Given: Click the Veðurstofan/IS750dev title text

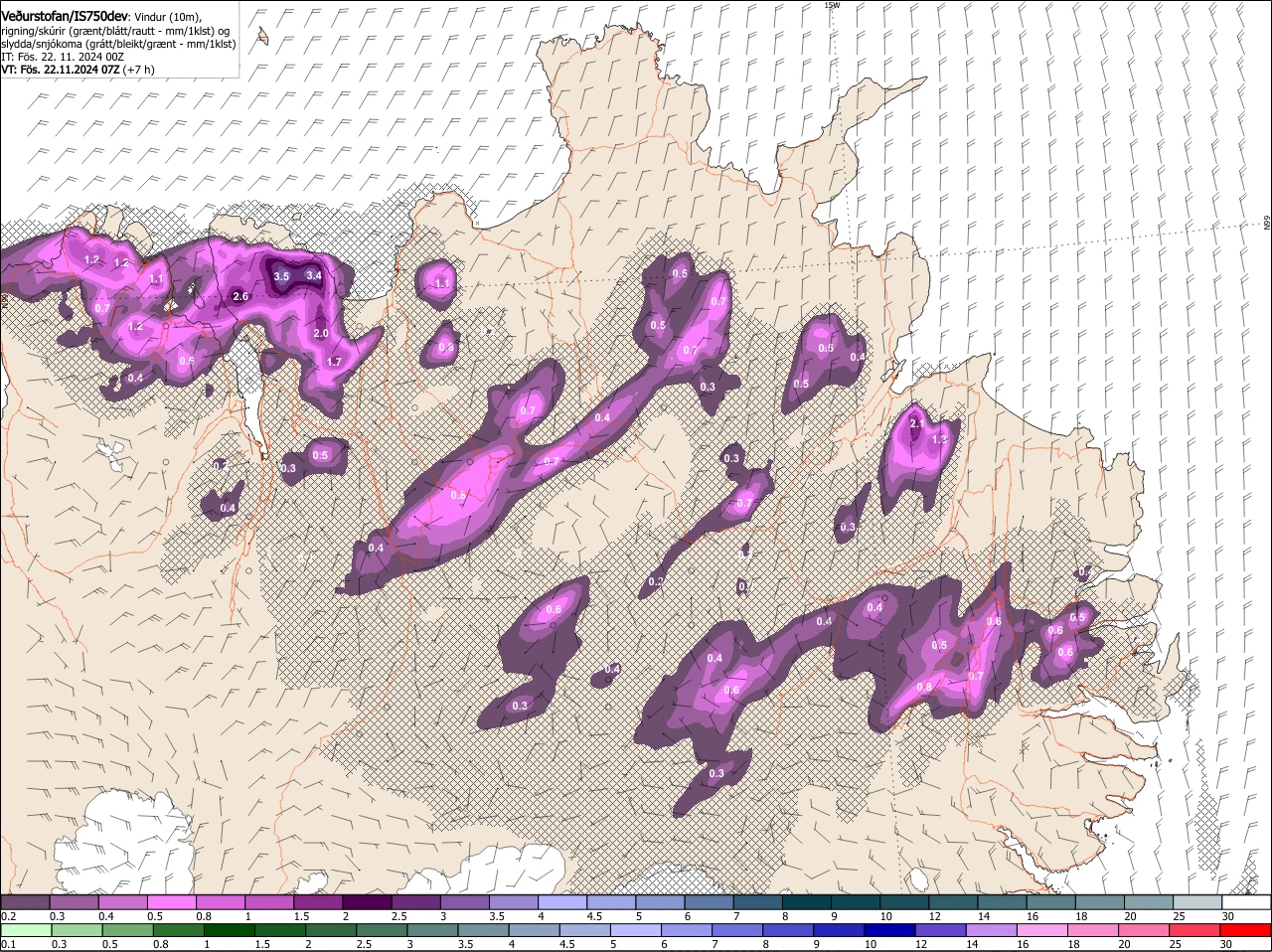Looking at the screenshot, I should (x=65, y=16).
